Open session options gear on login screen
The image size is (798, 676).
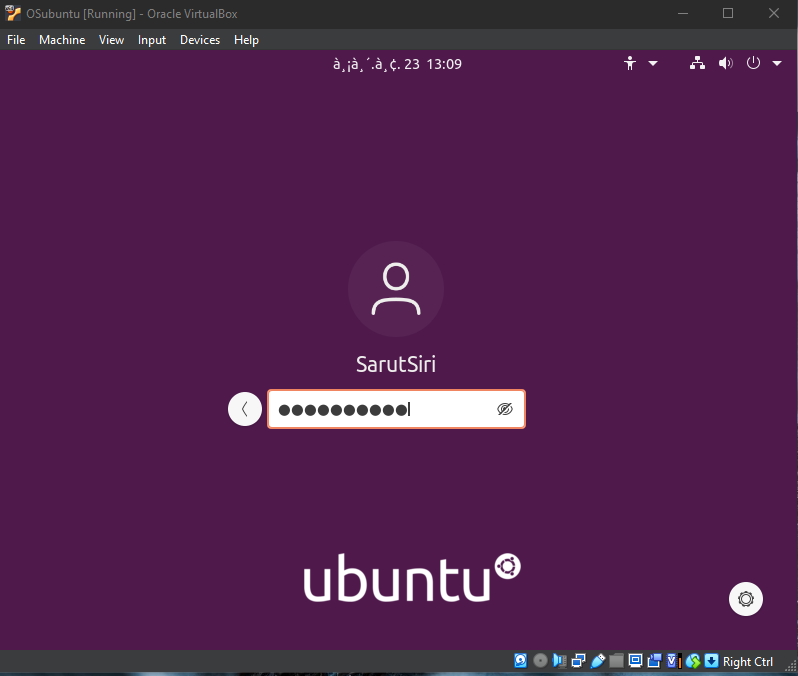(745, 599)
